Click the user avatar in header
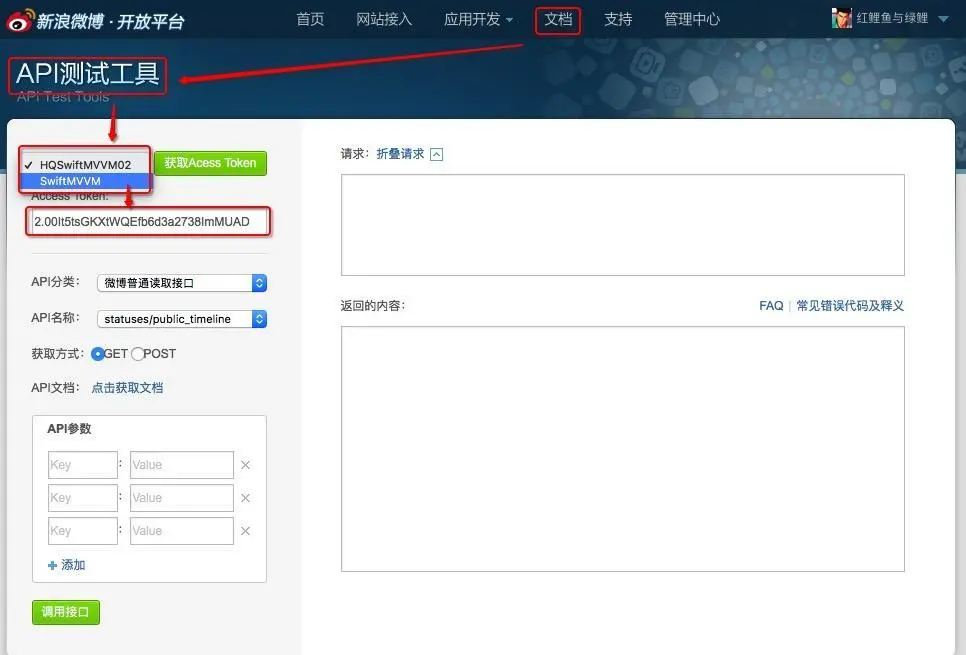This screenshot has width=966, height=655. point(841,18)
